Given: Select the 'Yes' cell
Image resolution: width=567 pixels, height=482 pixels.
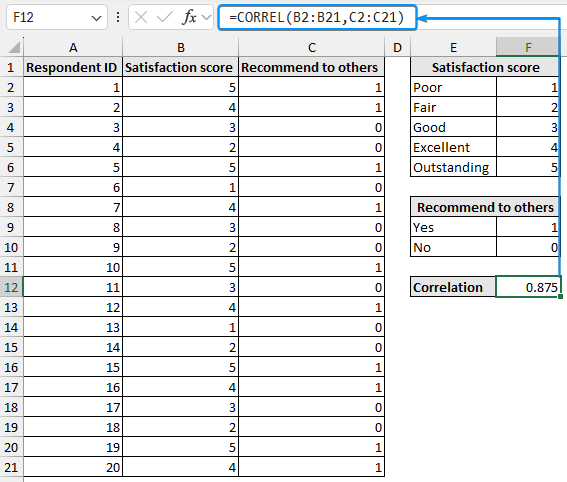Looking at the screenshot, I should click(x=453, y=227).
